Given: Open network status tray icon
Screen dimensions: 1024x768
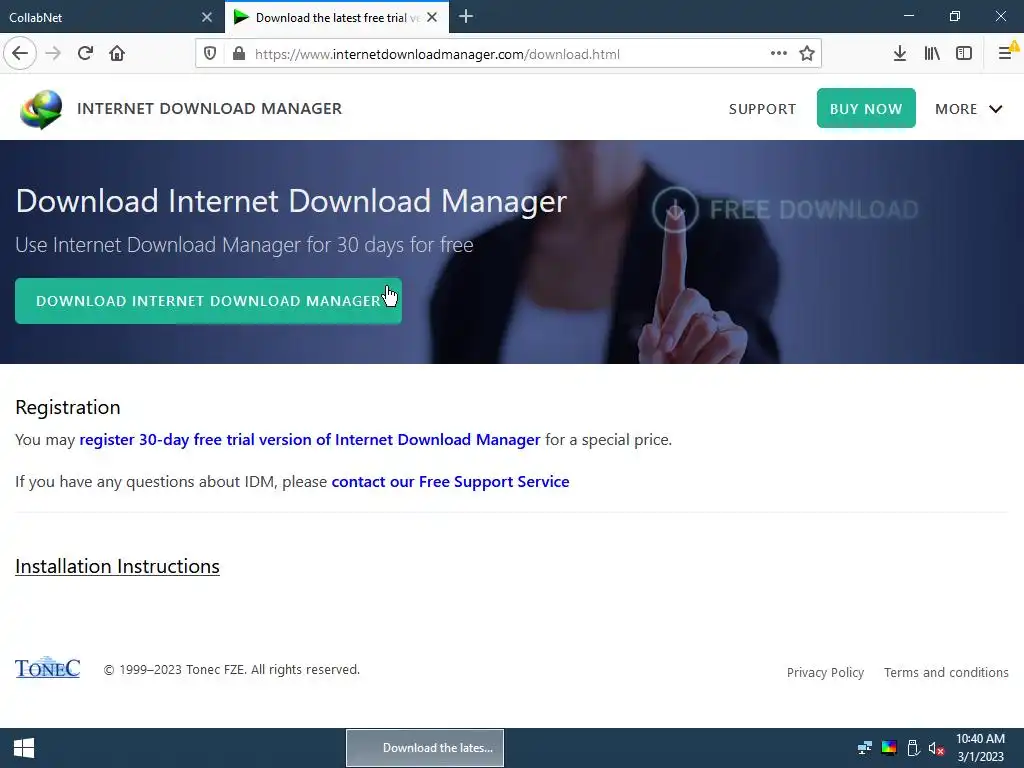Looking at the screenshot, I should coord(865,748).
